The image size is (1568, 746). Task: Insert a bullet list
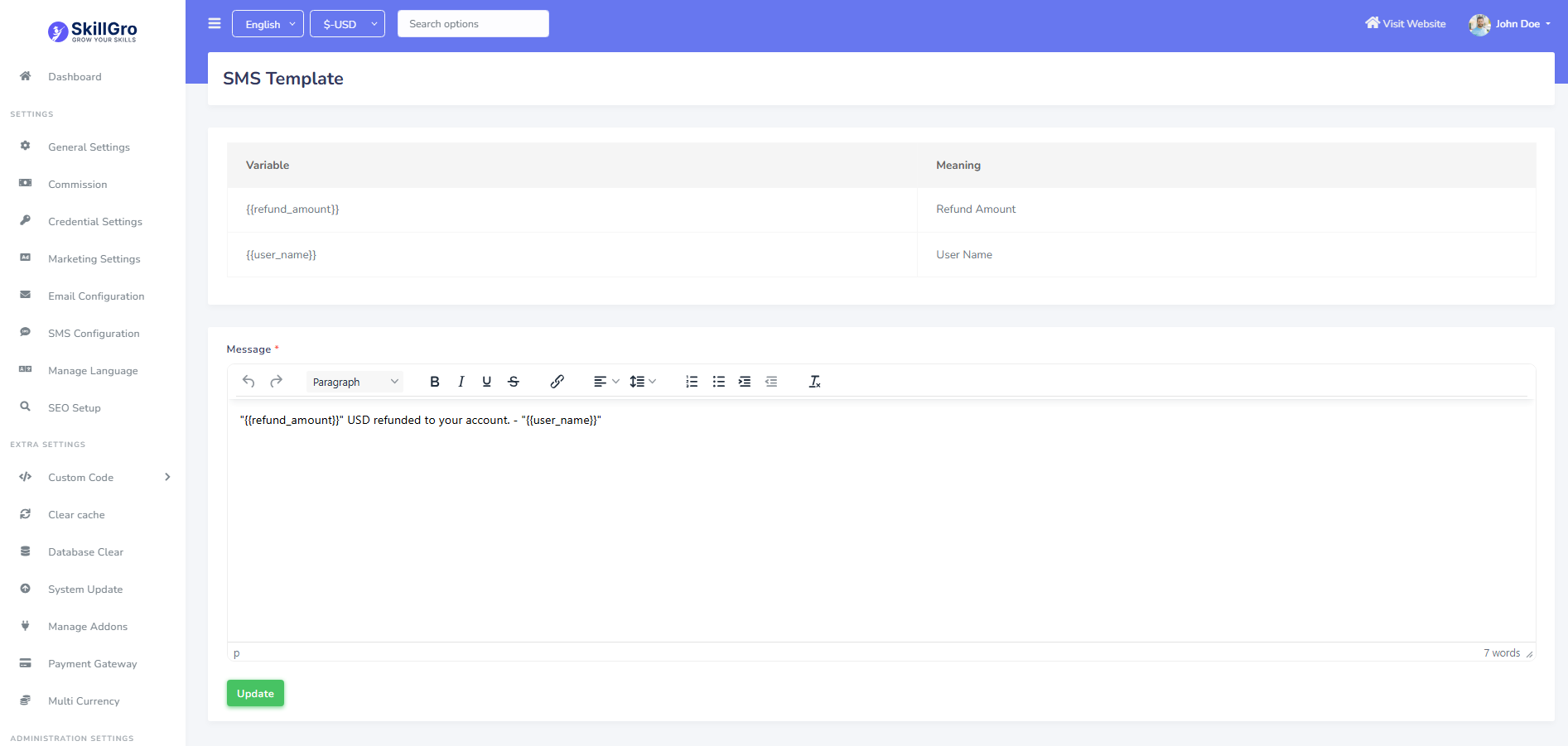click(718, 382)
